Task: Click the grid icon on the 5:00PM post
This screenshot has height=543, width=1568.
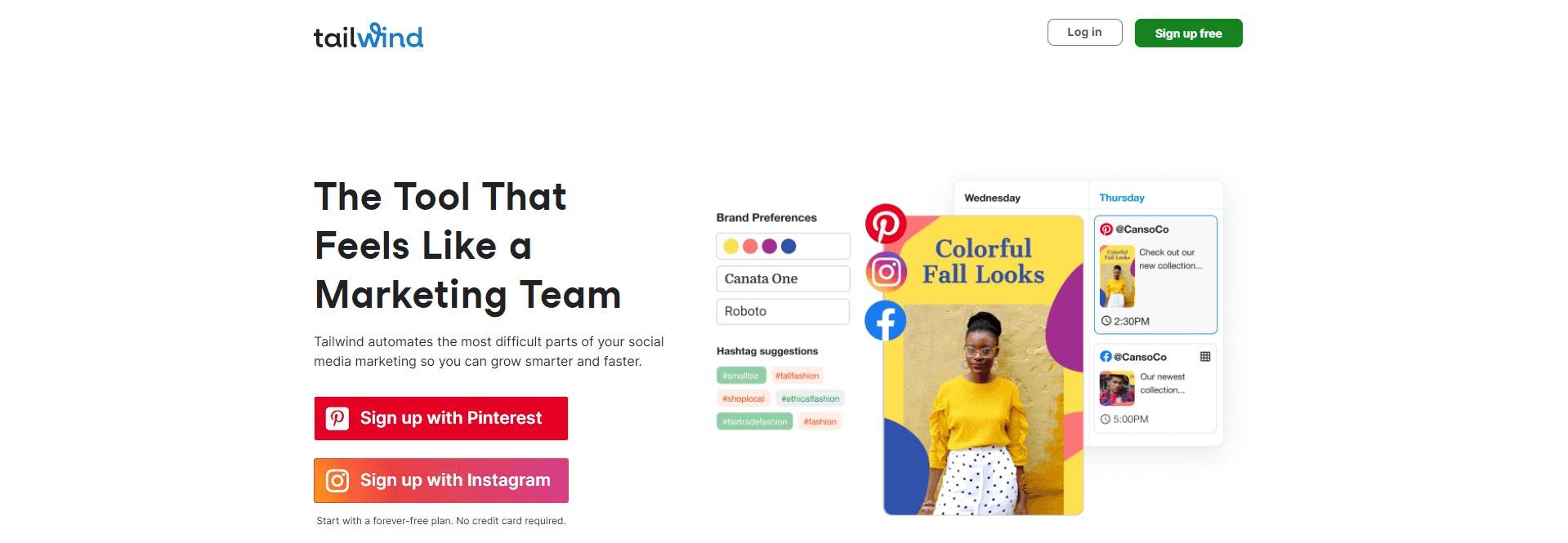Action: (1204, 357)
